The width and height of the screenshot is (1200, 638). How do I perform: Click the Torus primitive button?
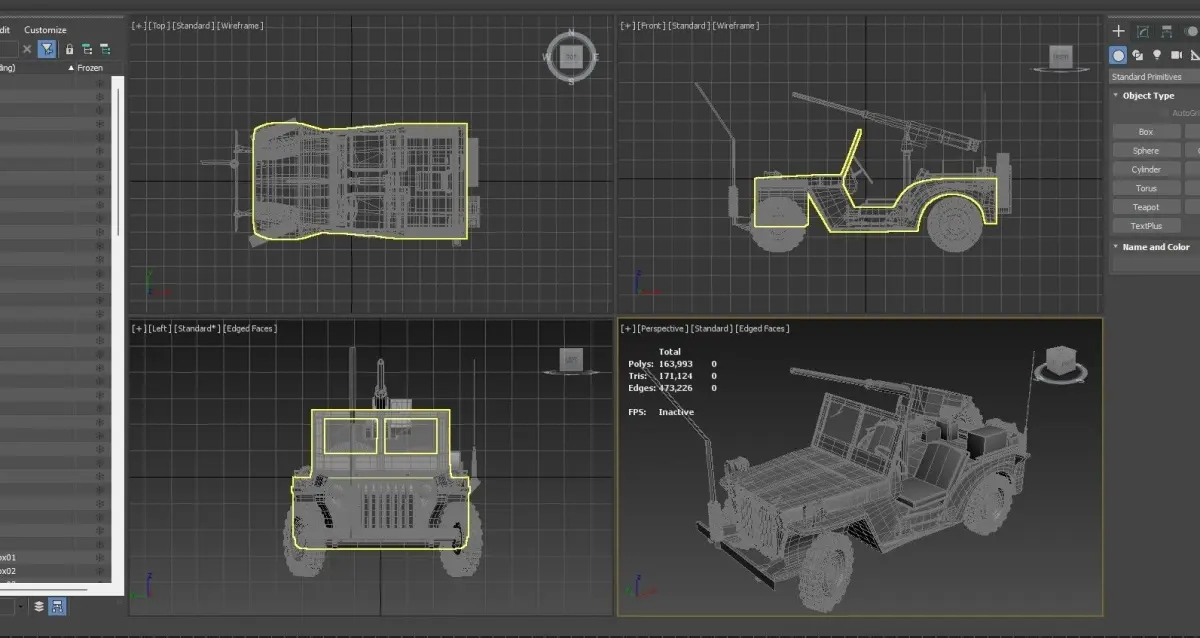click(x=1146, y=188)
